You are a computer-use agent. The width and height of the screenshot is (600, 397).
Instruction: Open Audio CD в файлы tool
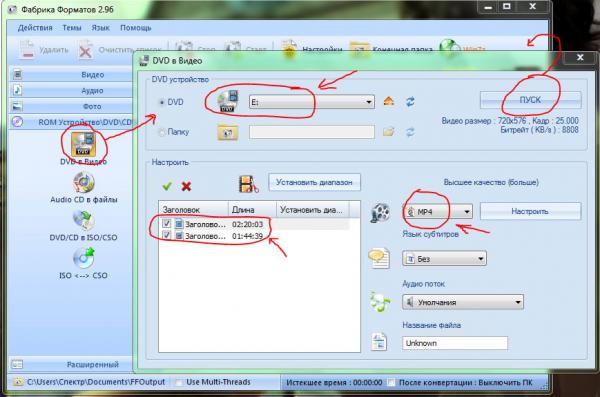(x=83, y=183)
